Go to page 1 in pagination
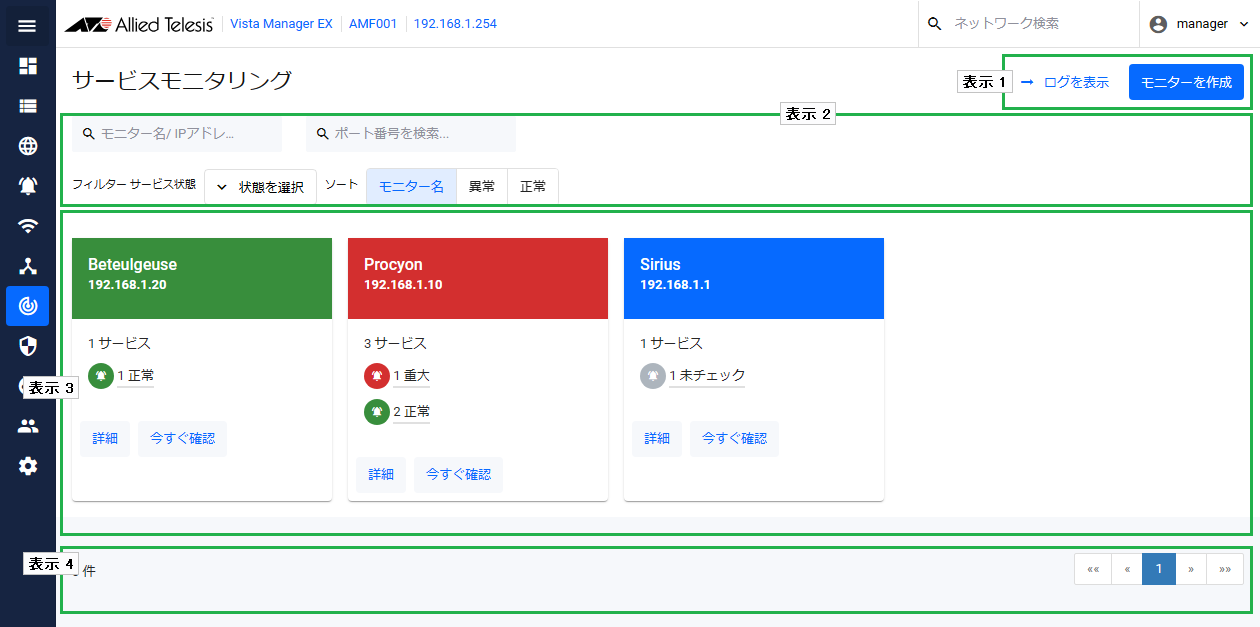Screen dimensions: 1260x627 click(1158, 569)
